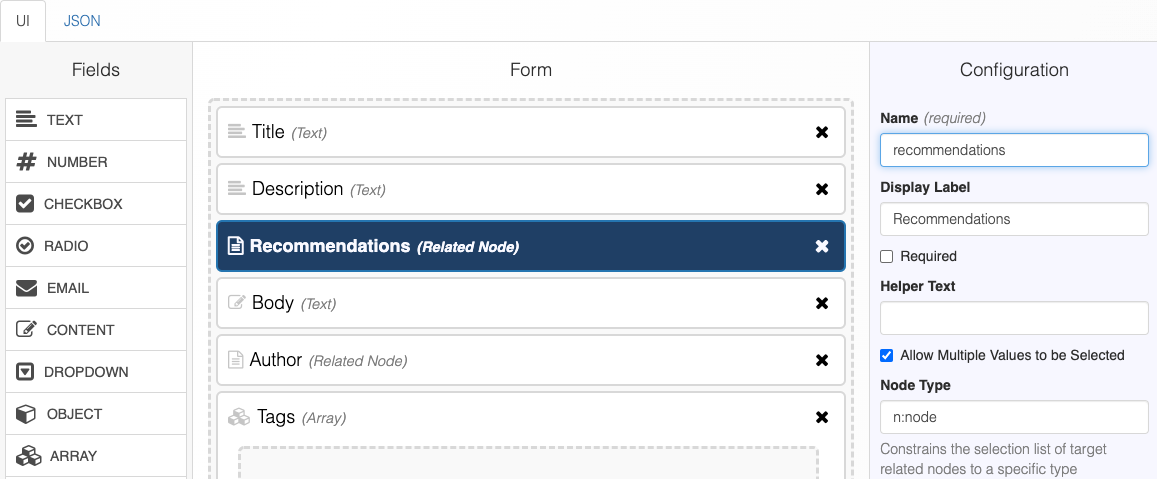The image size is (1157, 479).
Task: Uncheck Allow Multiple Values to be Selected
Action: coord(886,355)
